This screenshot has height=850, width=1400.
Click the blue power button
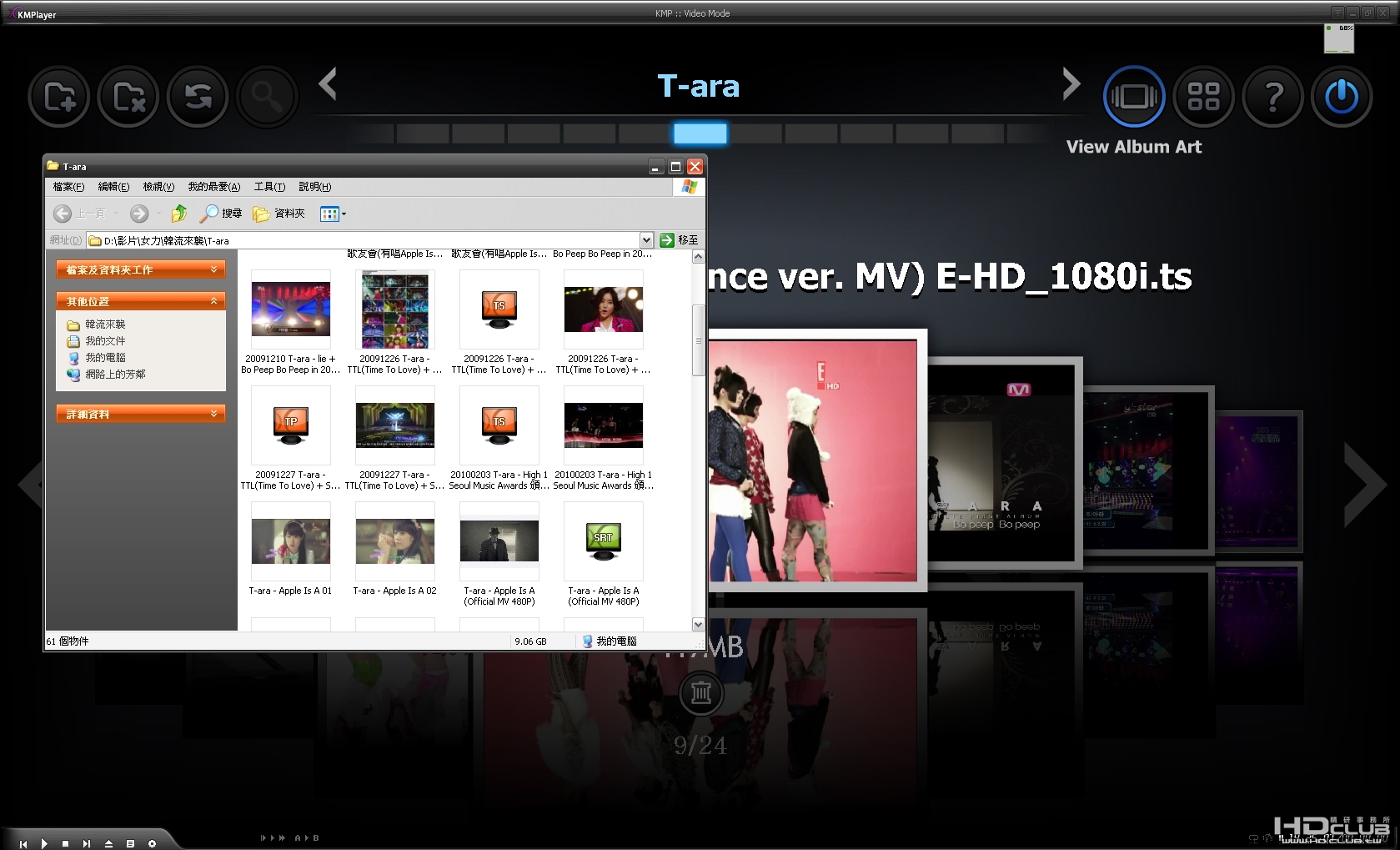[x=1342, y=97]
